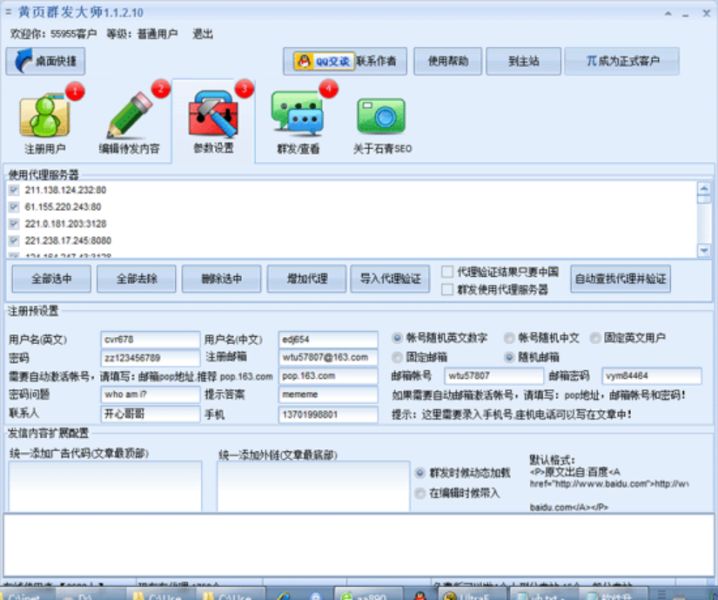Select 在编辑时候带入 radio option

coord(420,493)
